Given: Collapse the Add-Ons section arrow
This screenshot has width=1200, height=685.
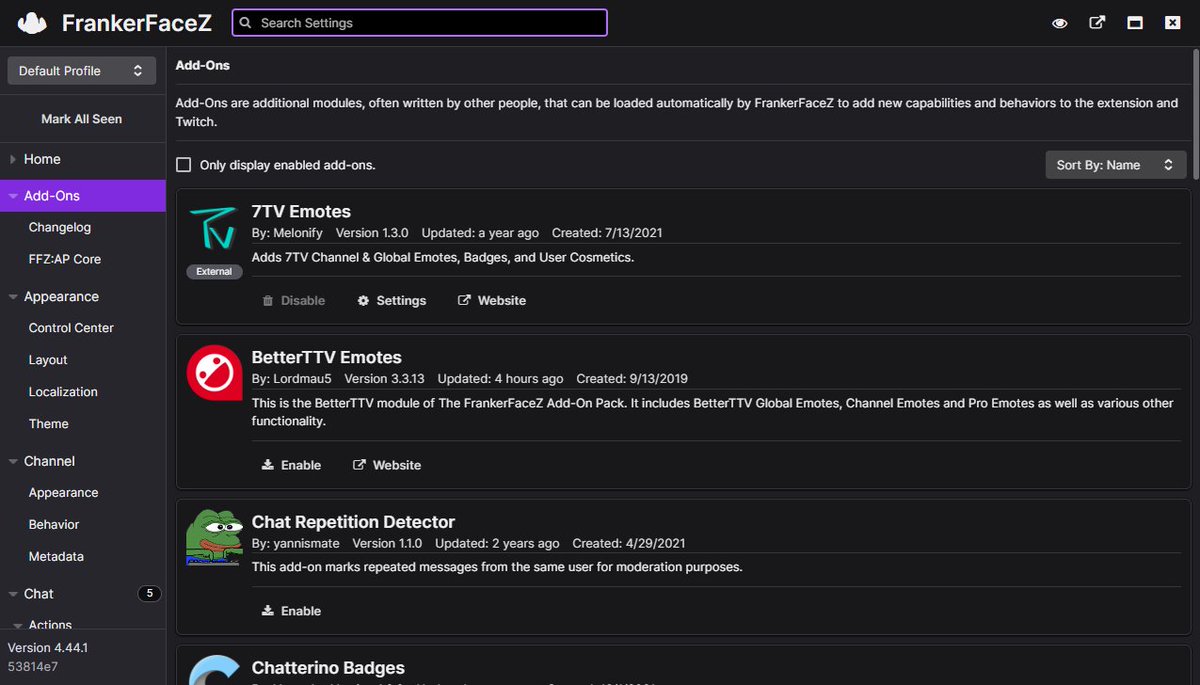Looking at the screenshot, I should pos(13,196).
